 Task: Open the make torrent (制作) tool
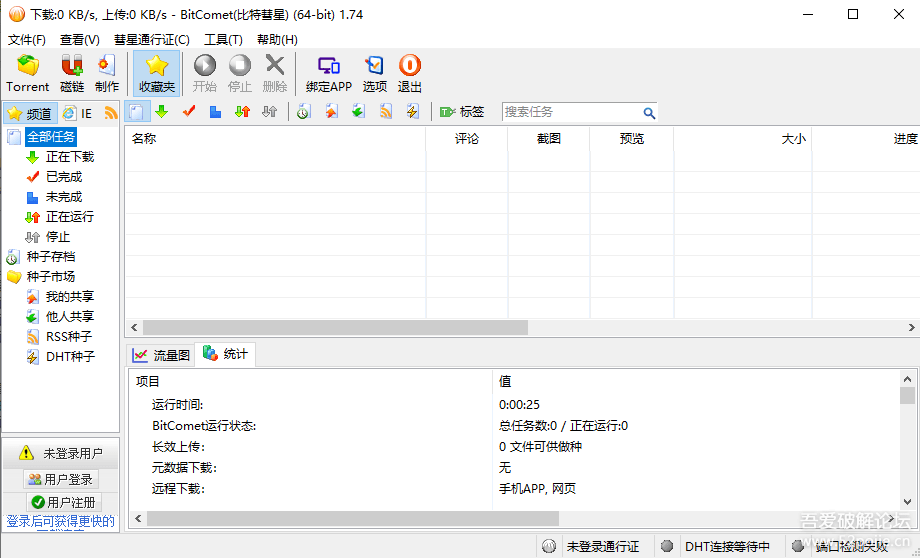pyautogui.click(x=107, y=73)
